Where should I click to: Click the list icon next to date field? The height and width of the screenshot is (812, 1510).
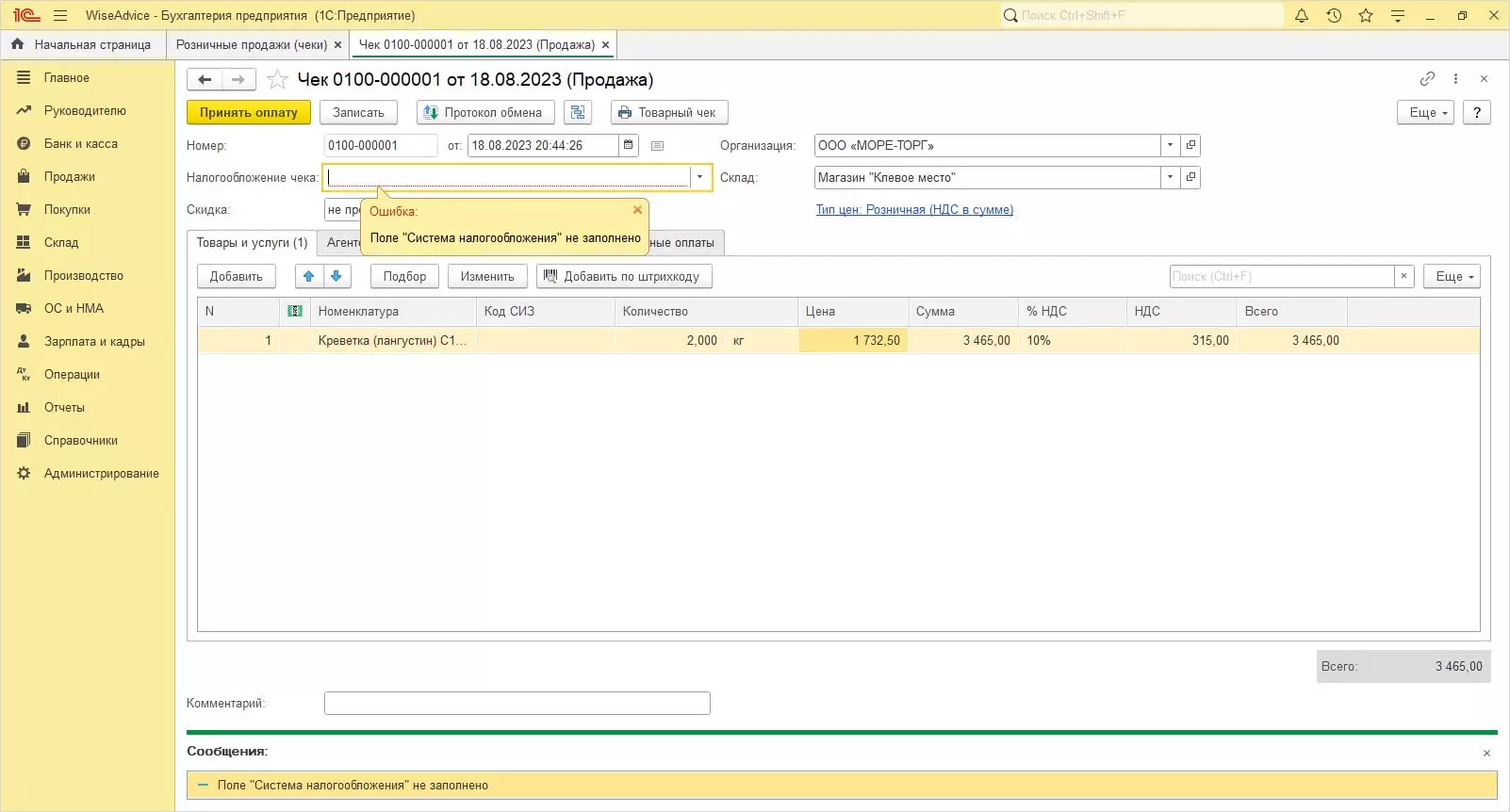point(658,146)
